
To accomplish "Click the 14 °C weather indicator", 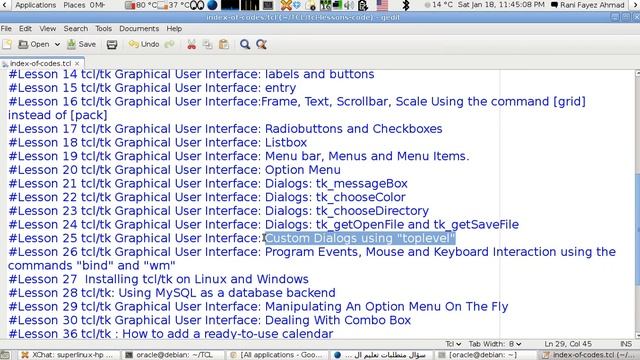I will [438, 5].
